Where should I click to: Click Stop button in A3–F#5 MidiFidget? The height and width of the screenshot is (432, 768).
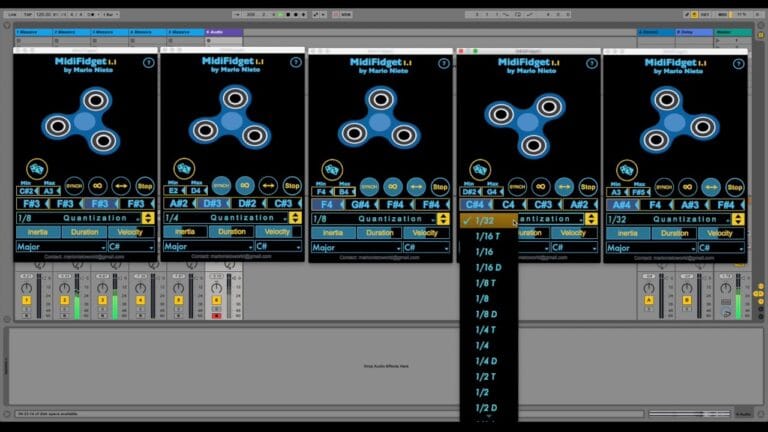(x=735, y=187)
